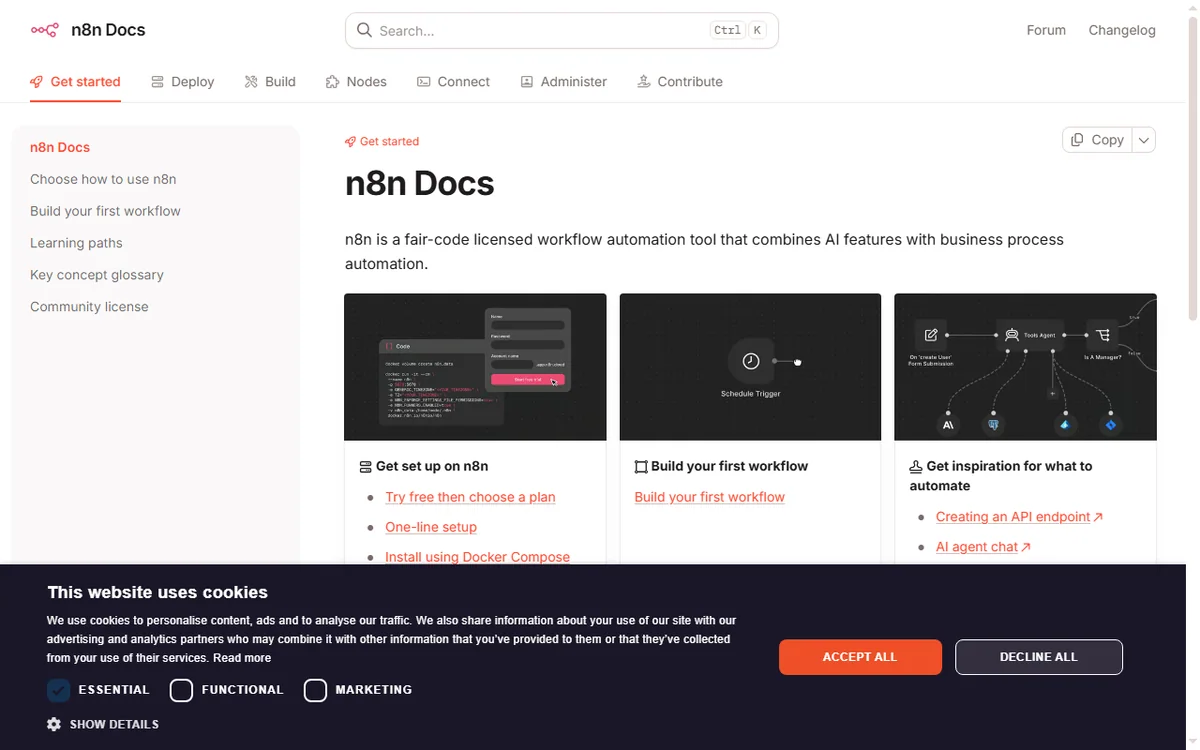The width and height of the screenshot is (1200, 750).
Task: Click external arrow after Creating an API endpoint
Action: pyautogui.click(x=1098, y=517)
